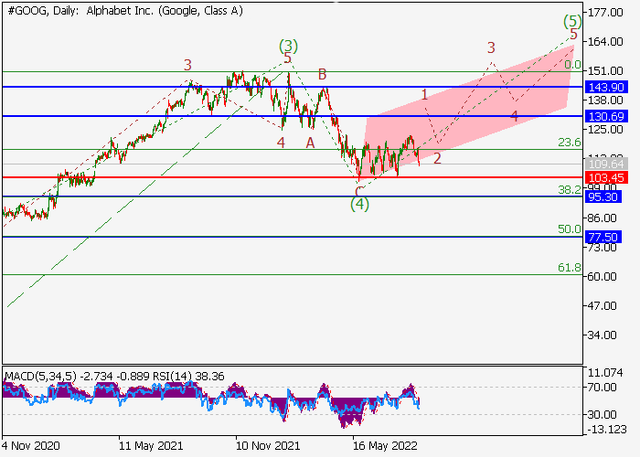Image resolution: width=640 pixels, height=457 pixels.
Task: Click the green (4) wave label
Action: (360, 204)
